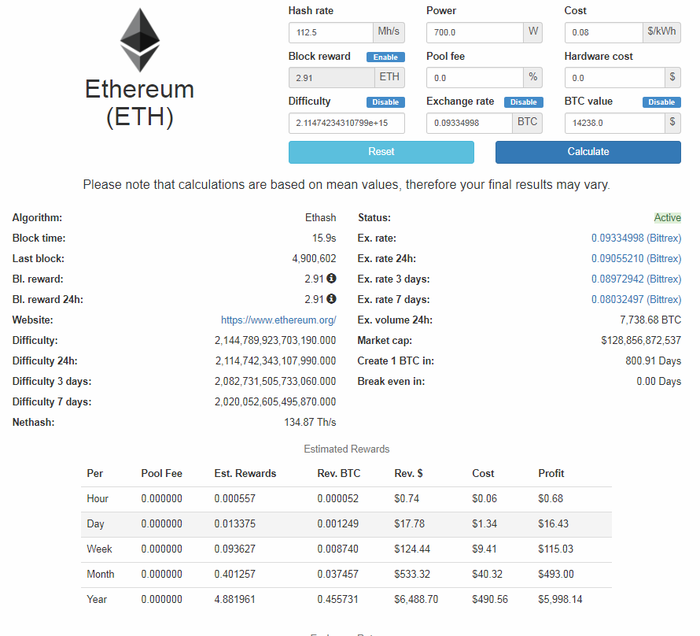This screenshot has height=636, width=700.
Task: Click the Profit column header
Action: coord(551,474)
